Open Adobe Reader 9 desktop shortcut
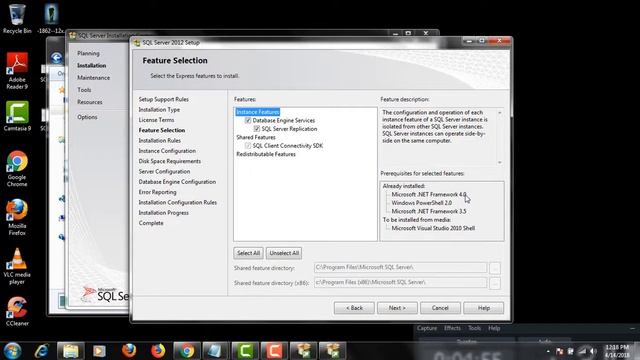Image resolution: width=640 pixels, height=360 pixels. [x=17, y=70]
